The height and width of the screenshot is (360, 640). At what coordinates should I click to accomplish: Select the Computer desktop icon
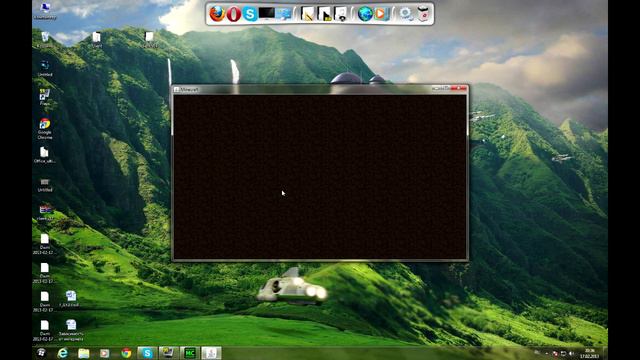coord(45,11)
